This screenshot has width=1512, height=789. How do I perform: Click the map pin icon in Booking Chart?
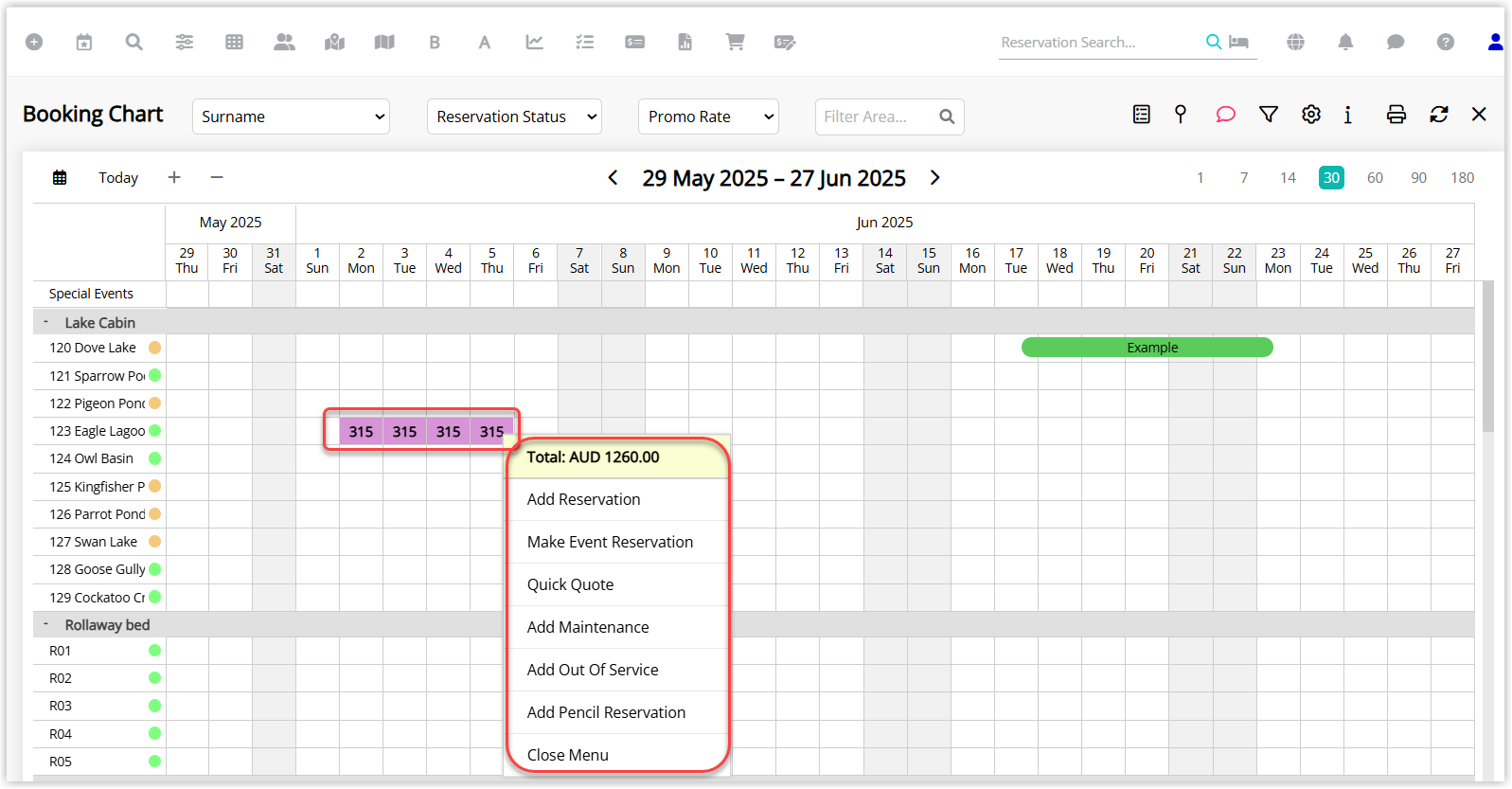coord(1181,115)
